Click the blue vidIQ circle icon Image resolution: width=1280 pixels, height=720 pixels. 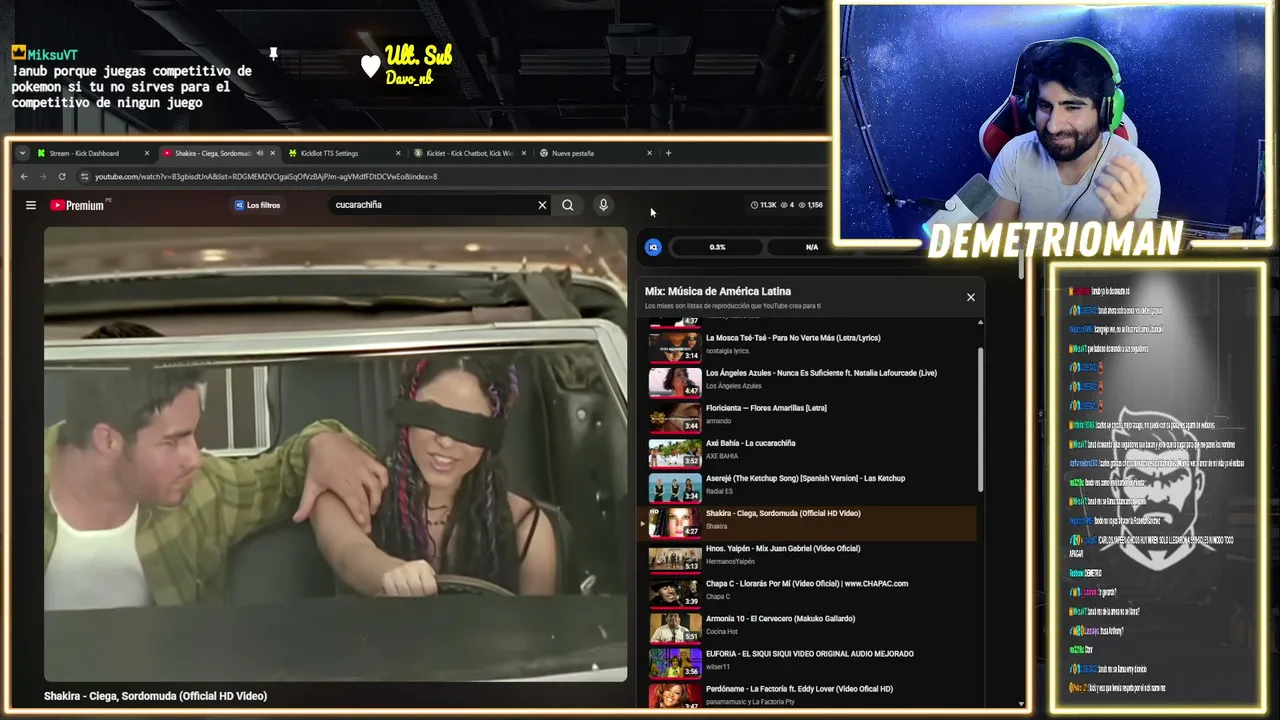pos(653,247)
